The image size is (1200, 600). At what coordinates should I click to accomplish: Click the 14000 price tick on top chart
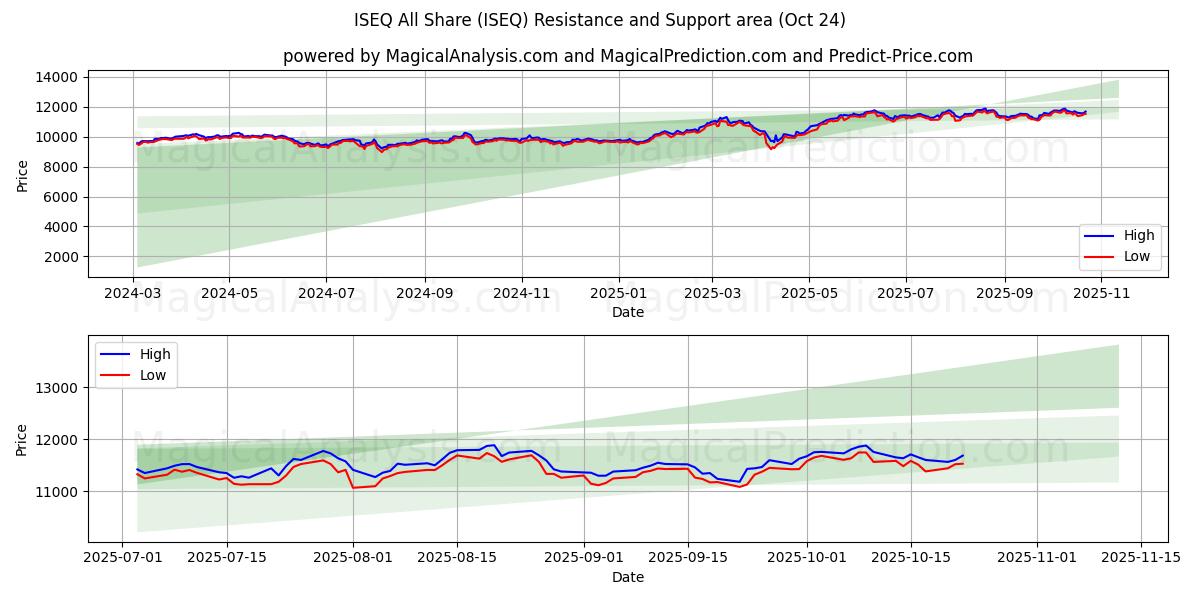(x=57, y=77)
